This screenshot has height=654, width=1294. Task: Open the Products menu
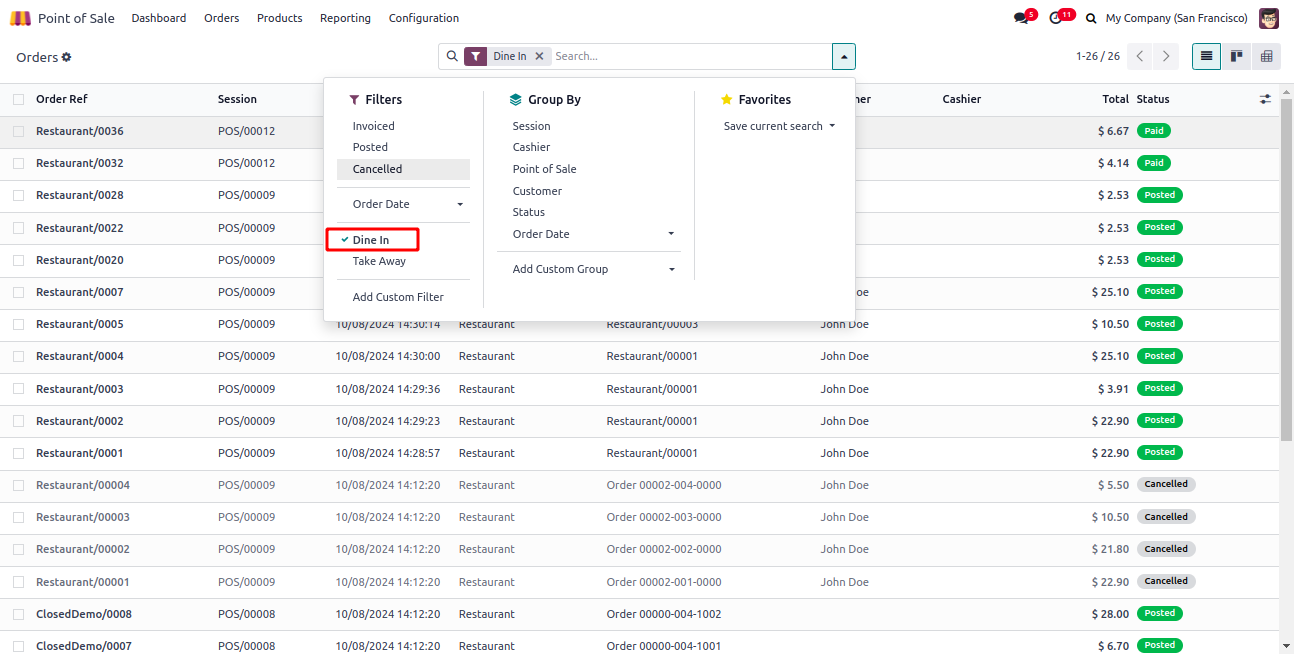pyautogui.click(x=279, y=18)
